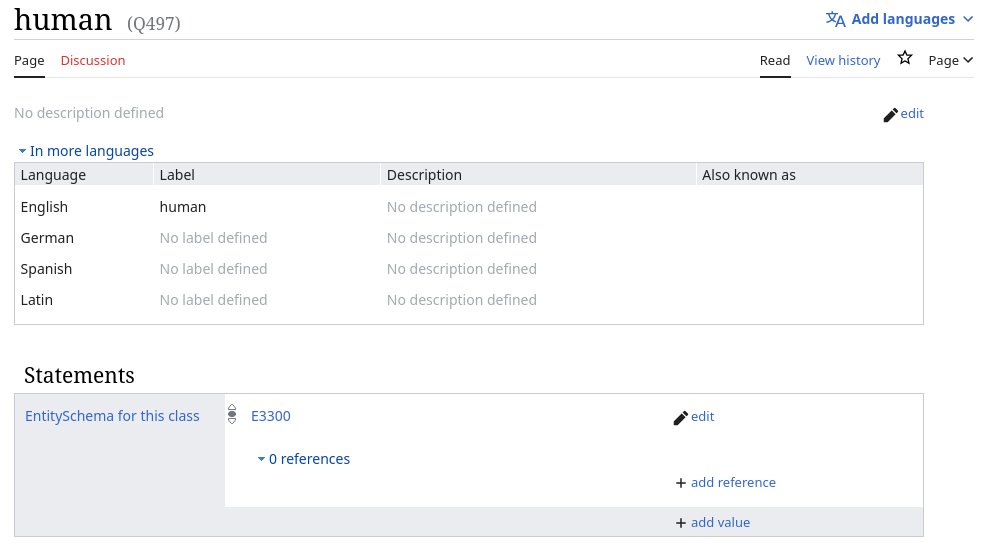
Task: Click the watchlist star icon
Action: pos(905,58)
